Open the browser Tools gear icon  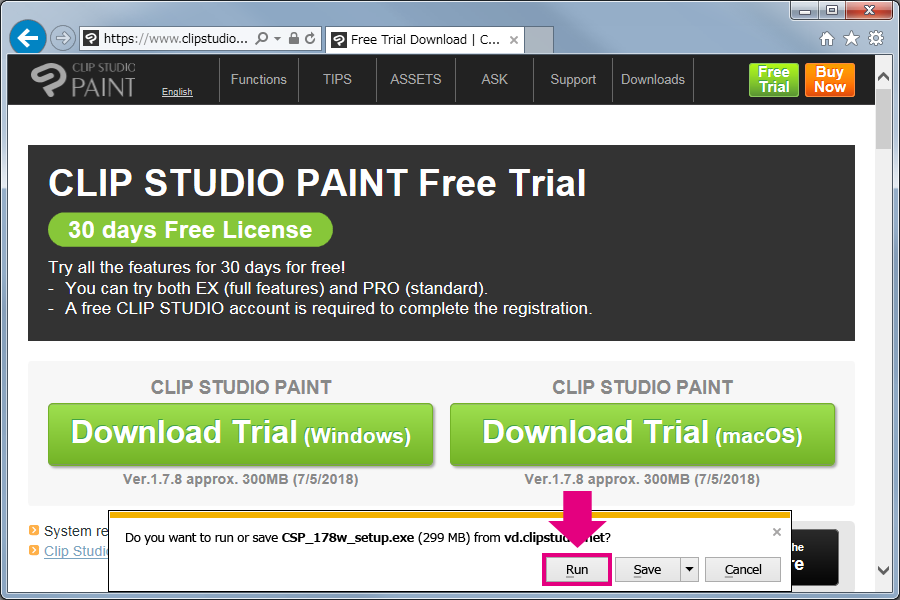tap(876, 39)
